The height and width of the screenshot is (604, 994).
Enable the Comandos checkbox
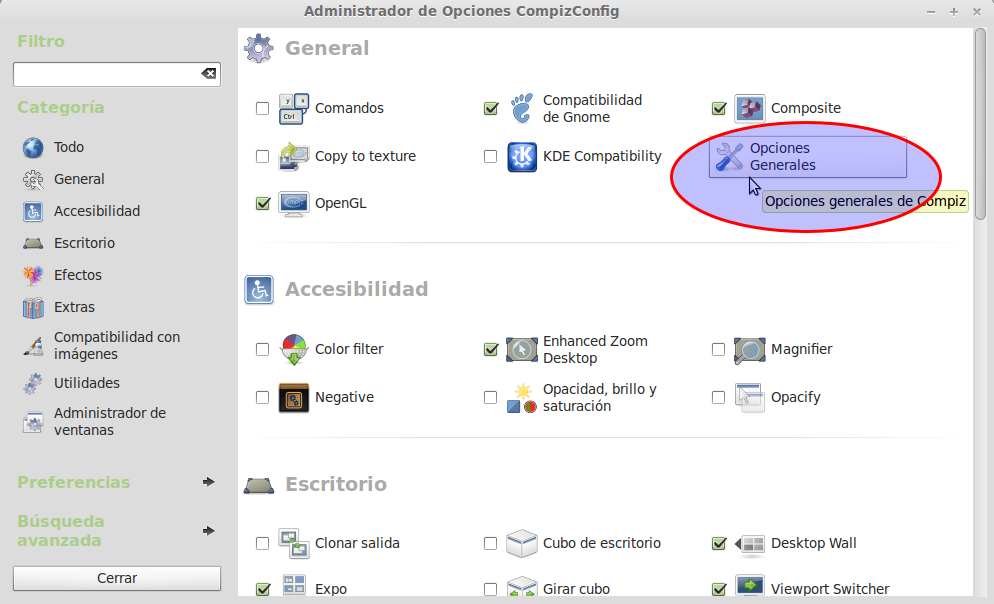click(x=262, y=108)
